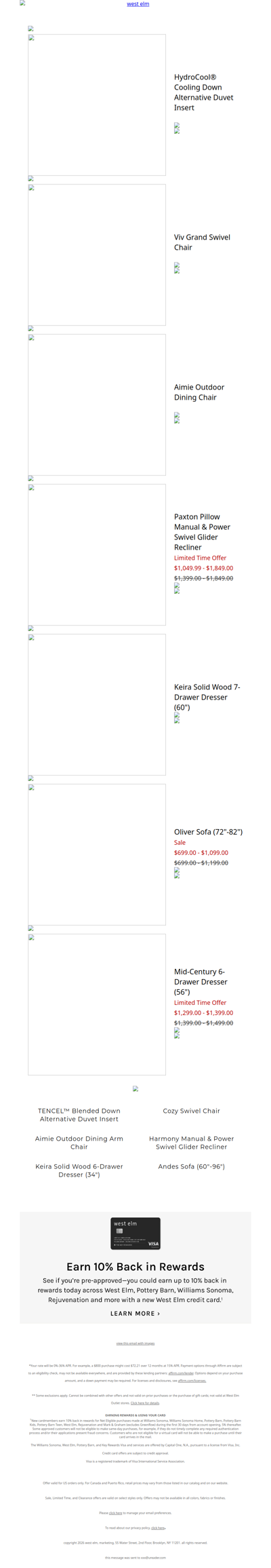
Task: Click the Mid-Century 6-Drawer Dresser (56") title
Action: pos(201,982)
